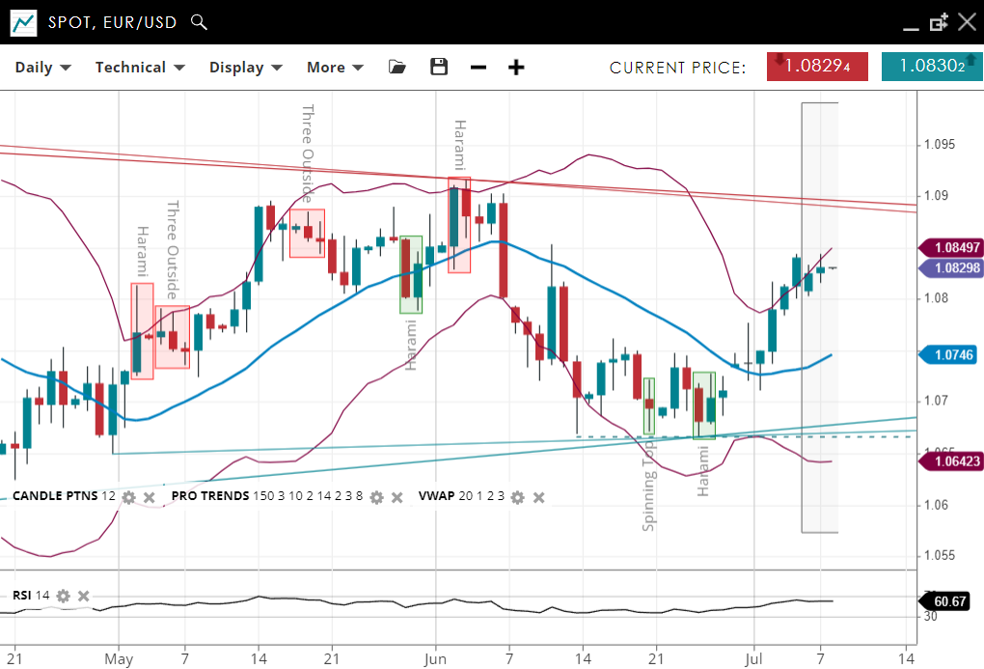984x669 pixels.
Task: Open the Display options dropdown
Action: tap(246, 67)
